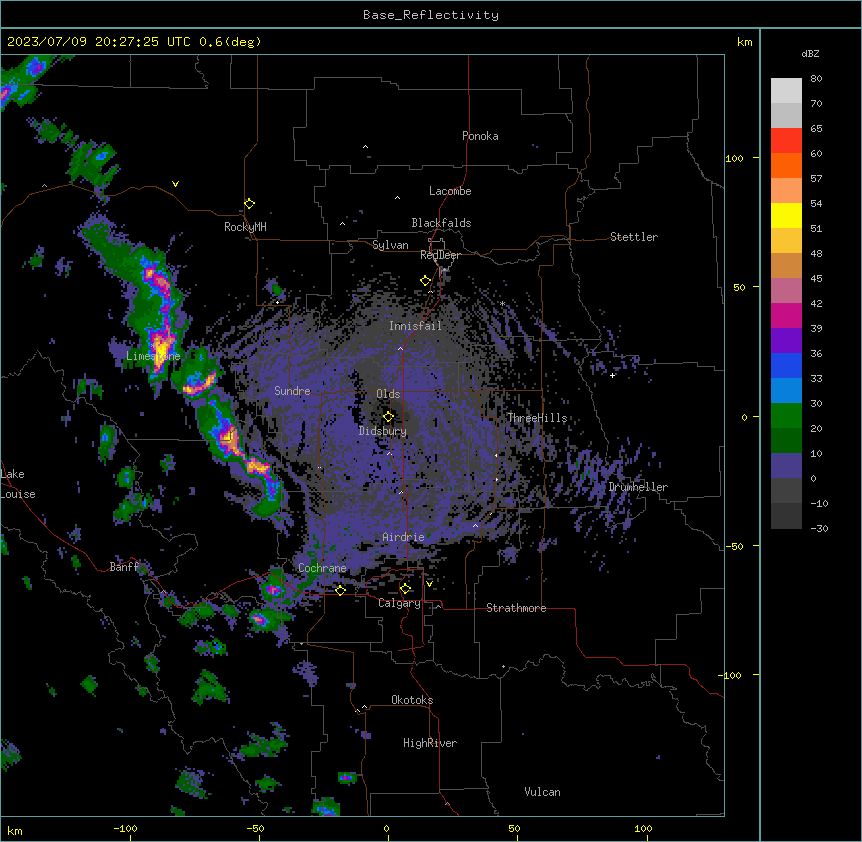The height and width of the screenshot is (842, 862).
Task: Click the yellow radar marker near Didsbury
Action: click(x=388, y=417)
